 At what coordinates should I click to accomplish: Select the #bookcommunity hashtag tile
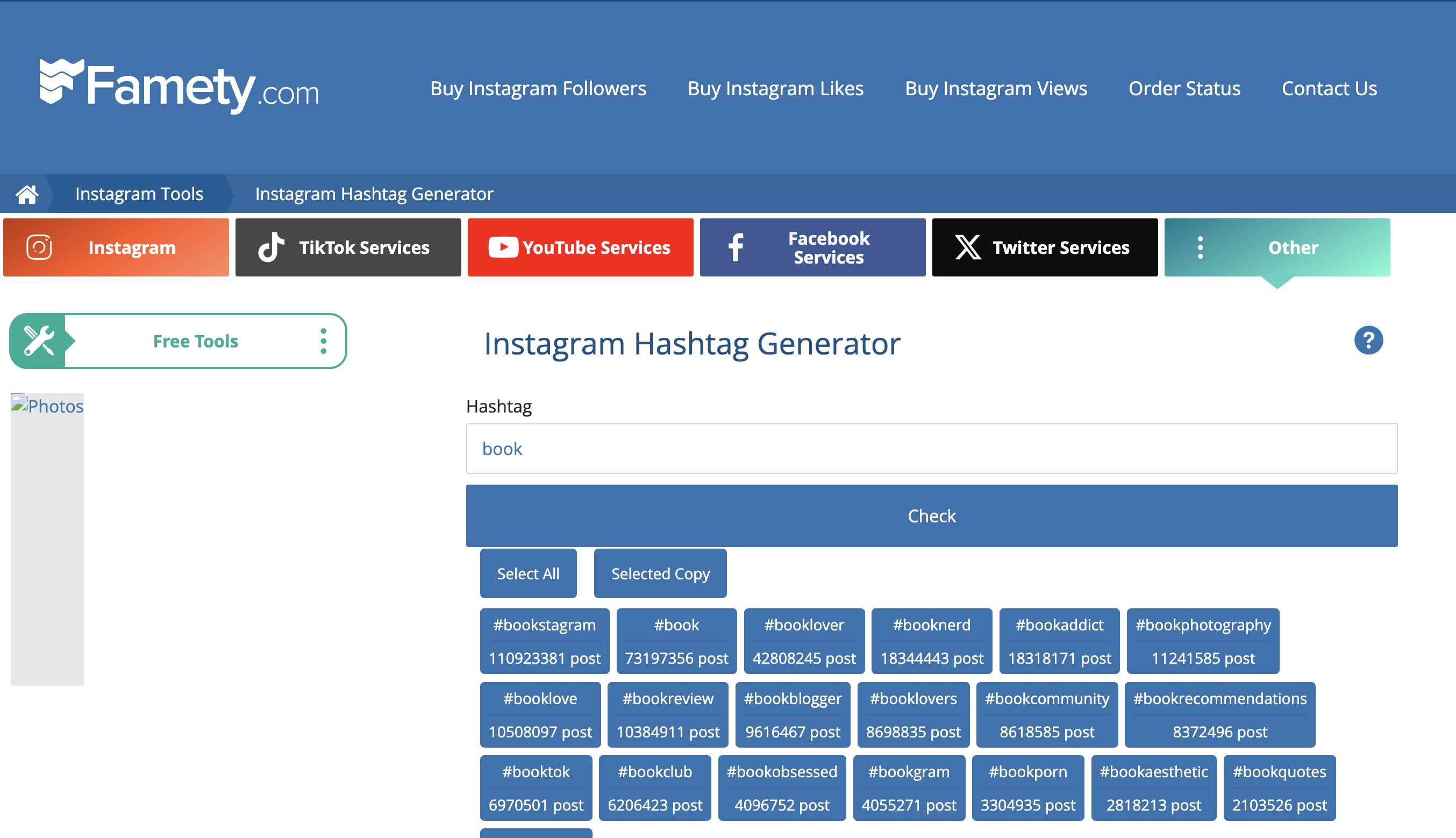tap(1047, 715)
